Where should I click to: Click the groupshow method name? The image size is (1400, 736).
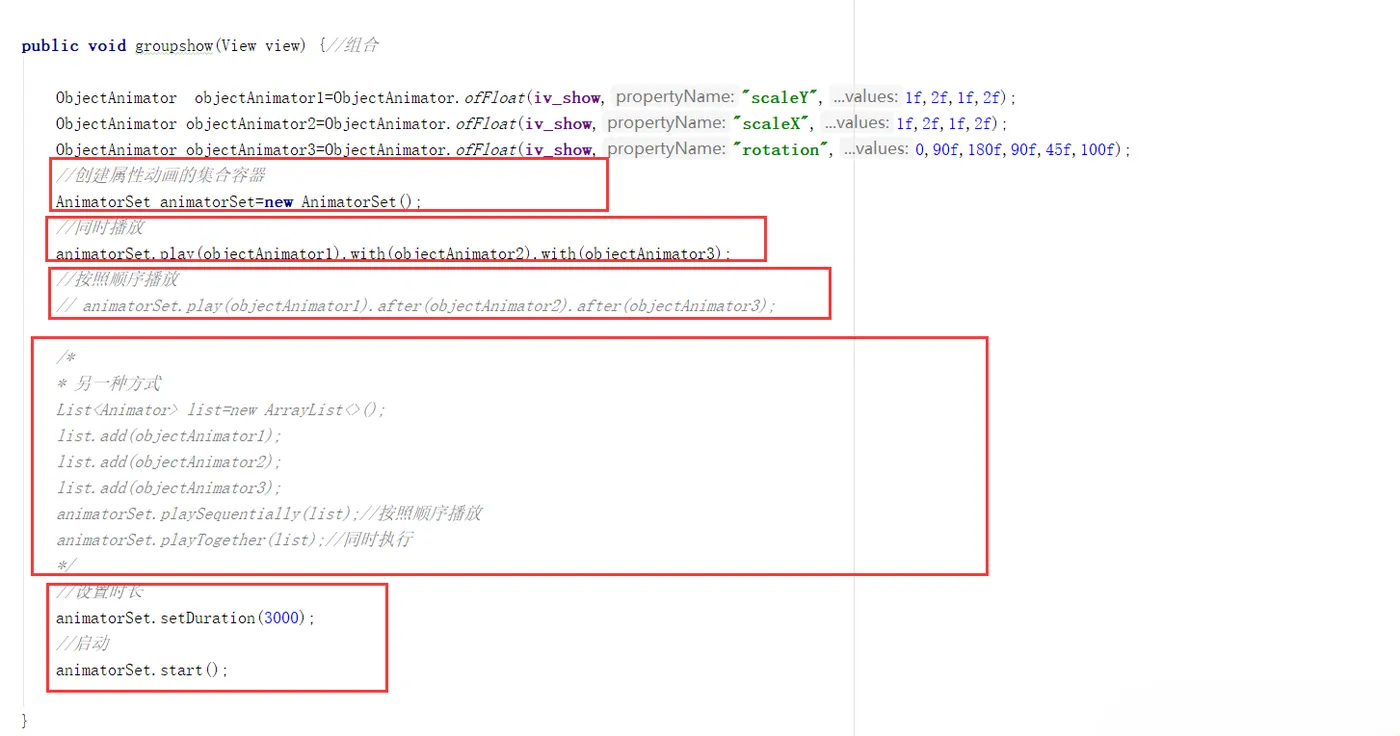coord(174,46)
